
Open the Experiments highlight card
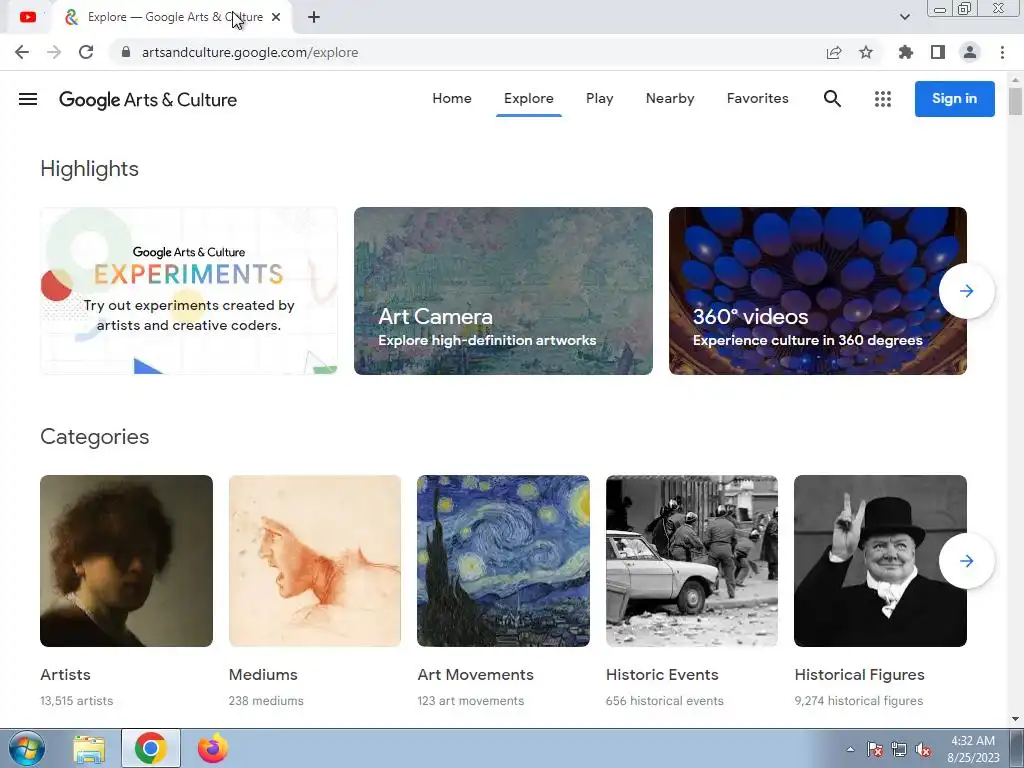[189, 291]
